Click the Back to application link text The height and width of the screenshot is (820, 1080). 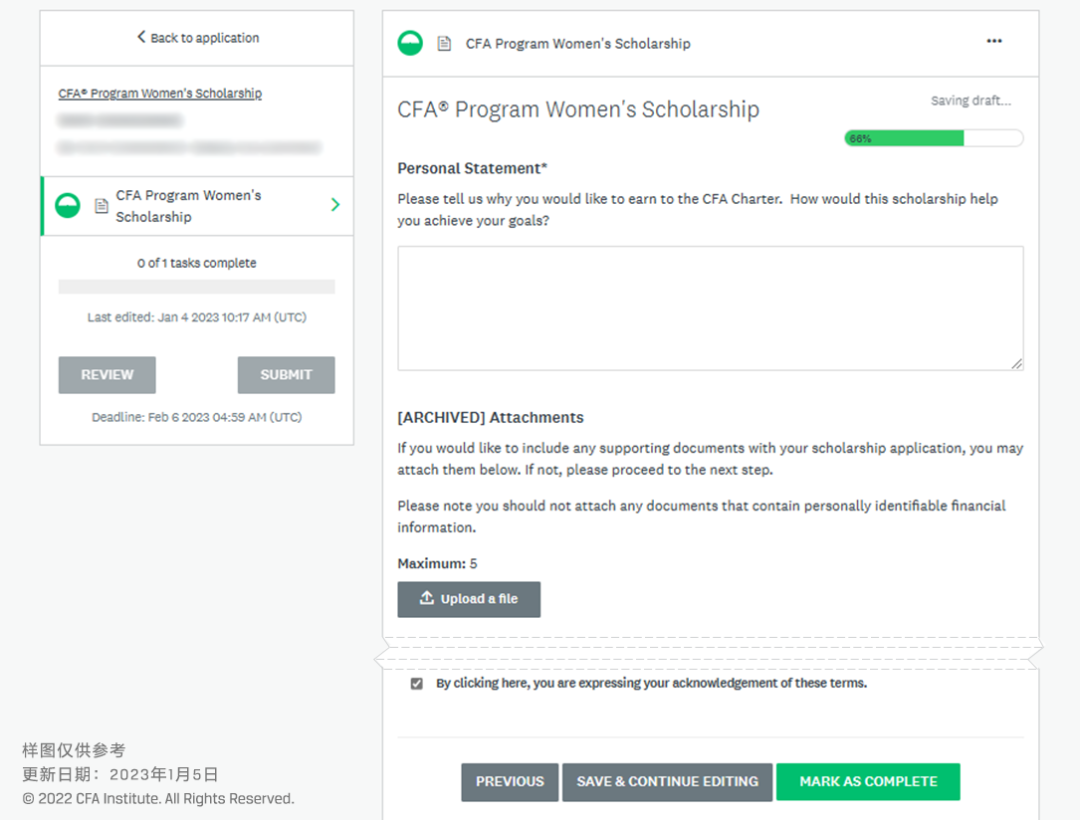point(205,38)
